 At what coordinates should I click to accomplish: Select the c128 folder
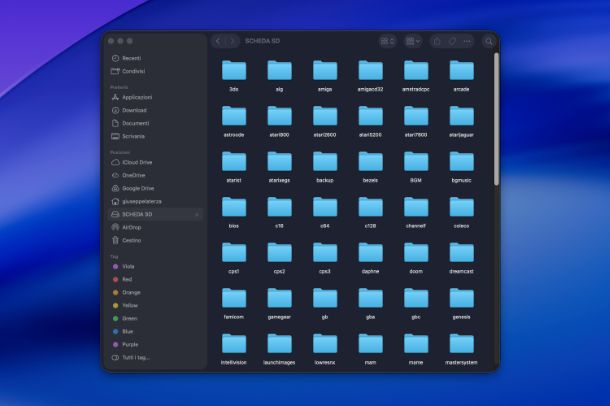370,212
